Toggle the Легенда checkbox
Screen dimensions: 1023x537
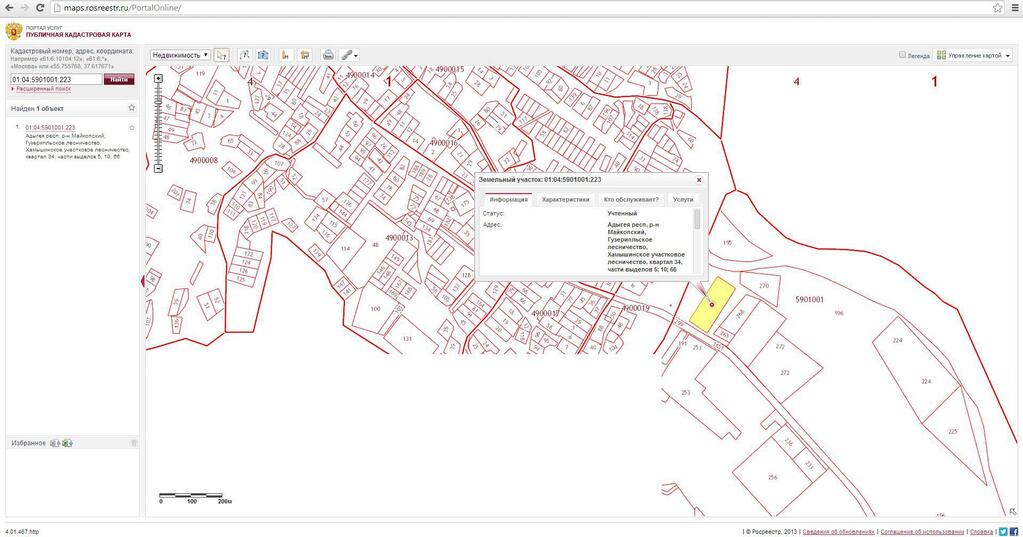(902, 55)
